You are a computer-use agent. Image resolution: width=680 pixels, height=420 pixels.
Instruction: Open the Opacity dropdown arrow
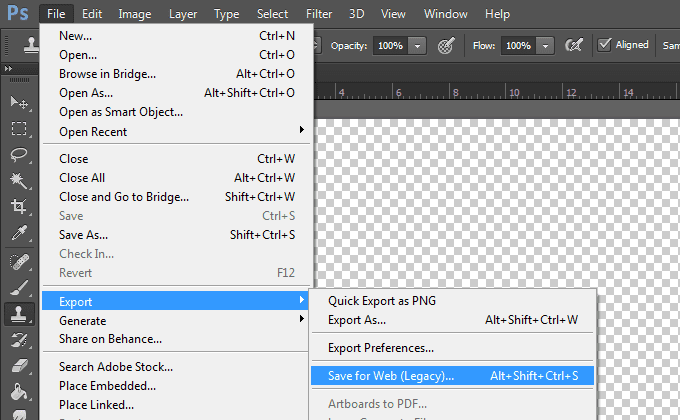tap(417, 46)
